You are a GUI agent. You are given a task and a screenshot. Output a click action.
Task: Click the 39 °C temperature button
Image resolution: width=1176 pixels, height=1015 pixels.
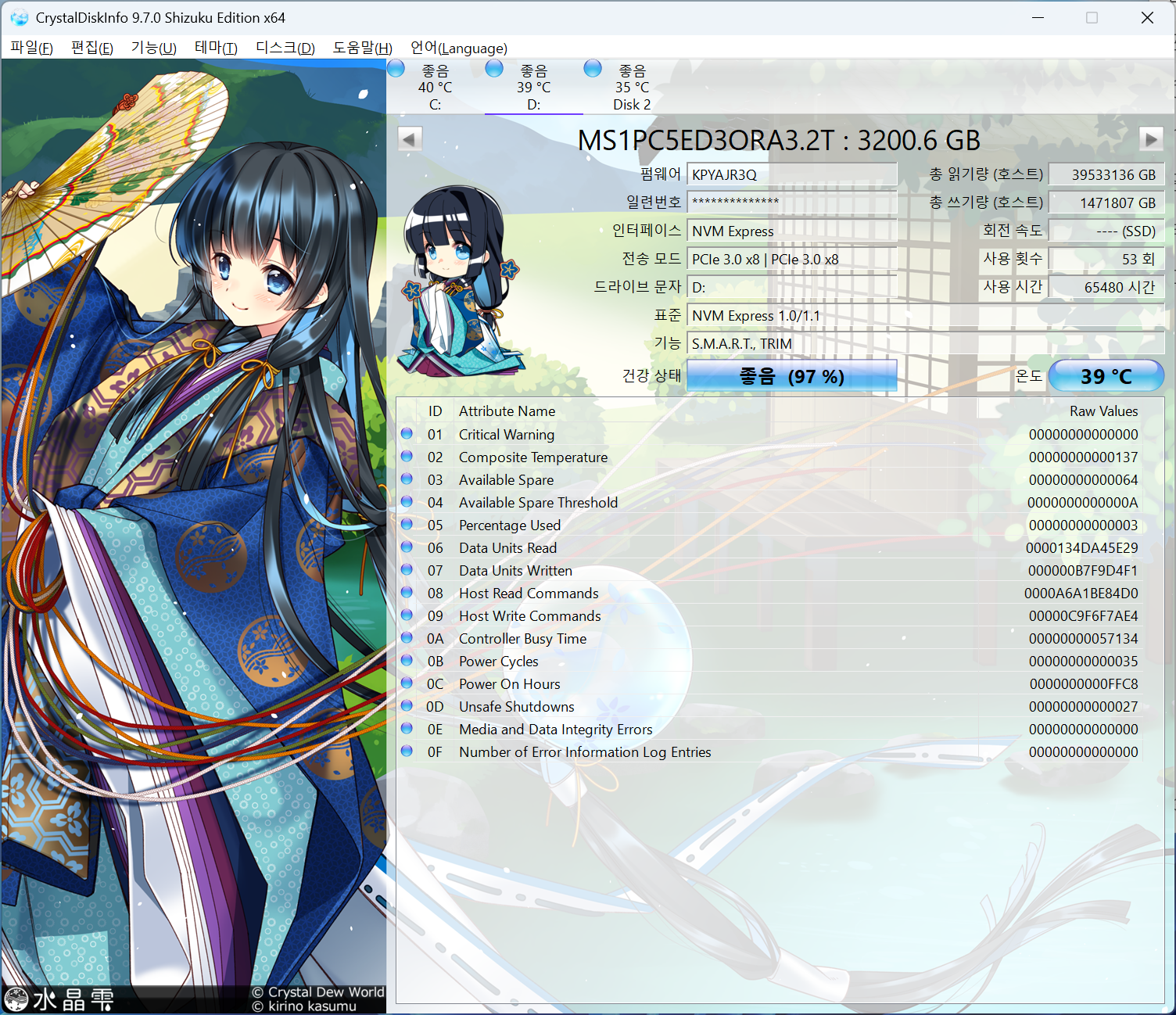1106,376
